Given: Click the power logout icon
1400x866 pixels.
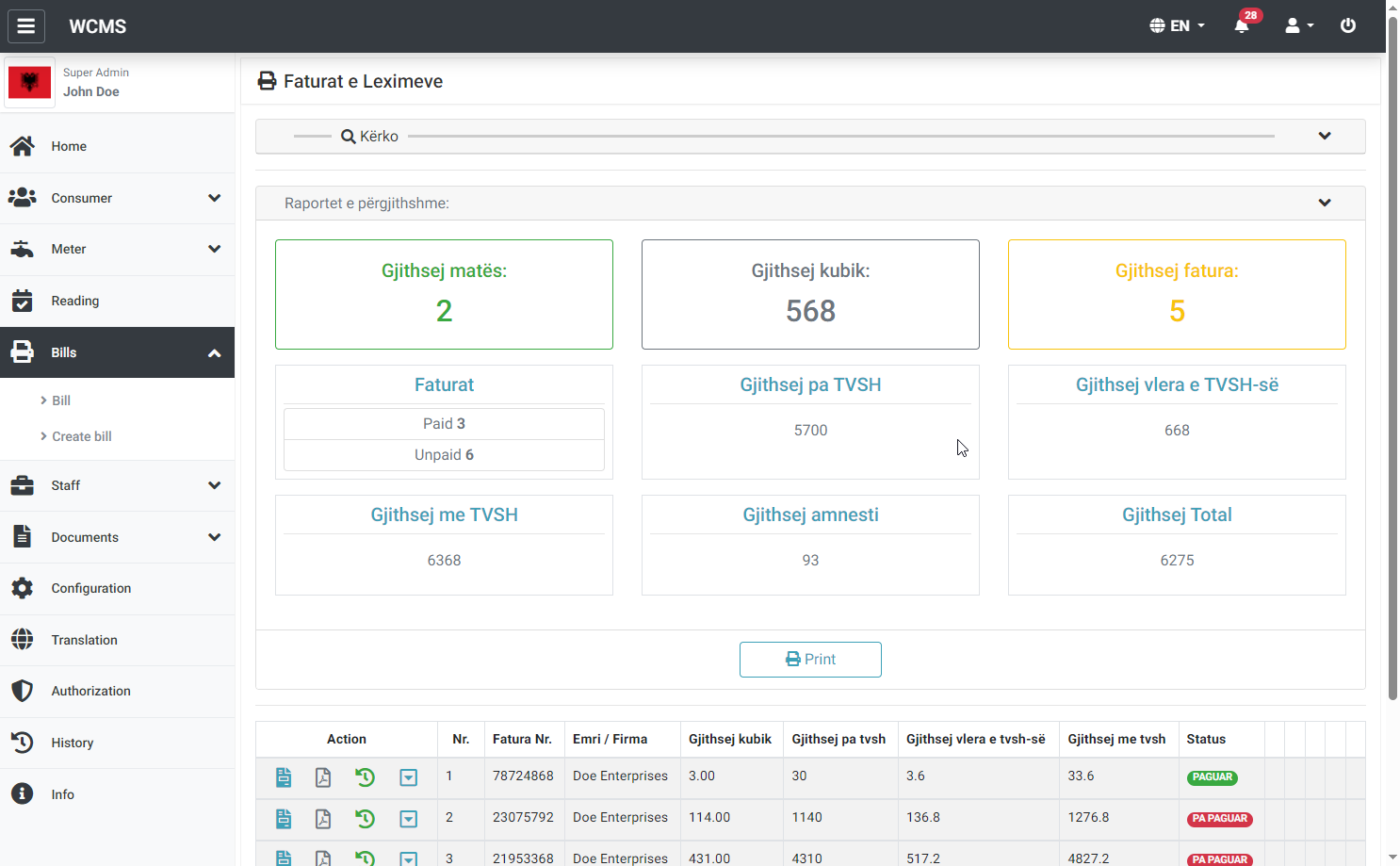Looking at the screenshot, I should coord(1348,25).
